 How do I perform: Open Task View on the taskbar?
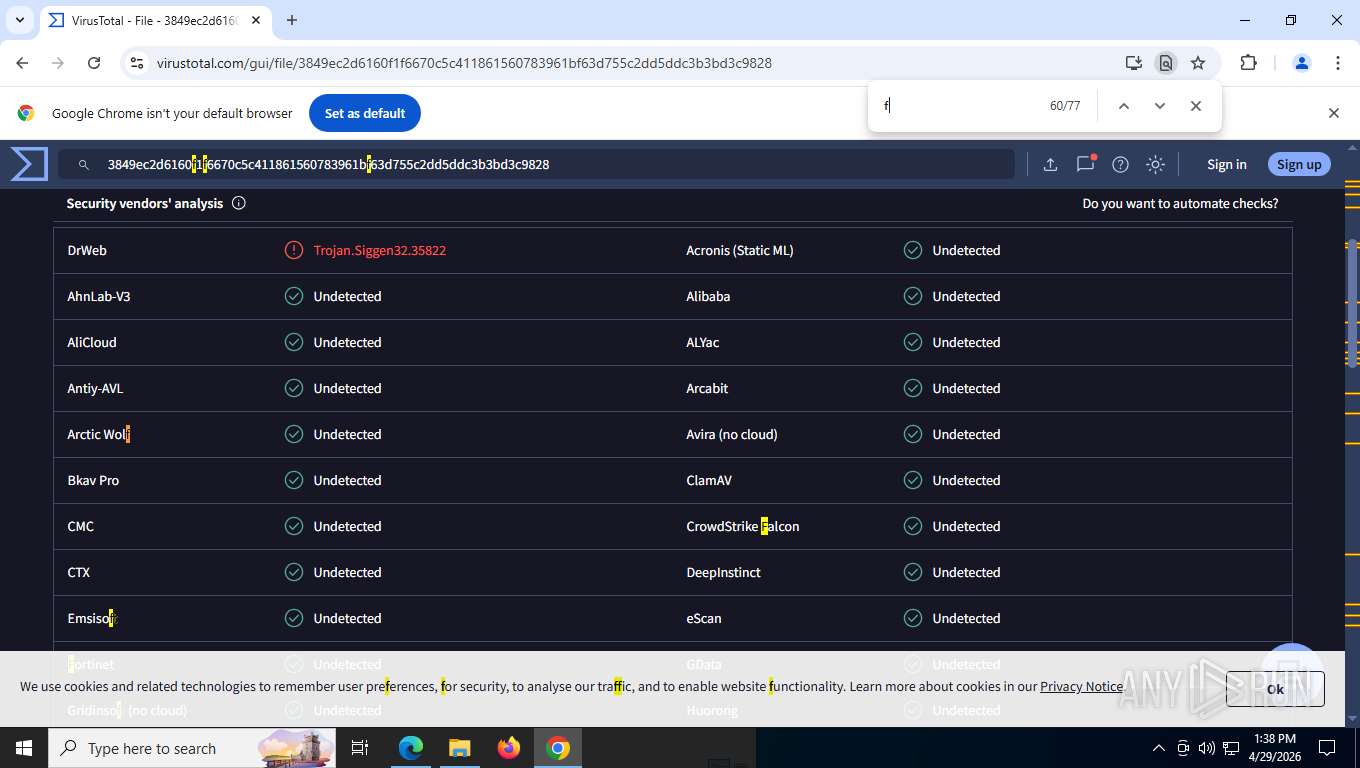[361, 748]
